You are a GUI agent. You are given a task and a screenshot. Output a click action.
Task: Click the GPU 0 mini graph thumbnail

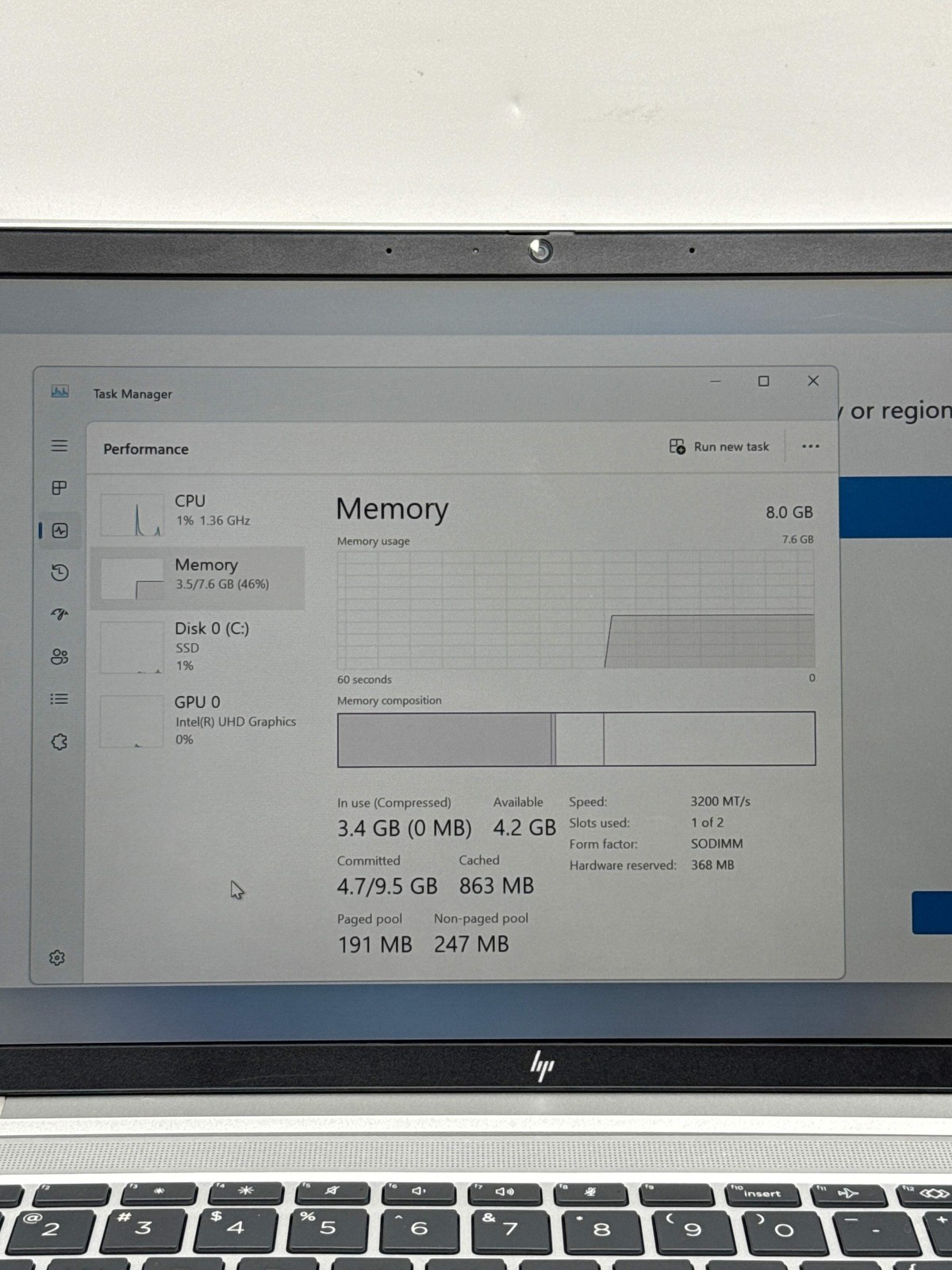[x=132, y=722]
